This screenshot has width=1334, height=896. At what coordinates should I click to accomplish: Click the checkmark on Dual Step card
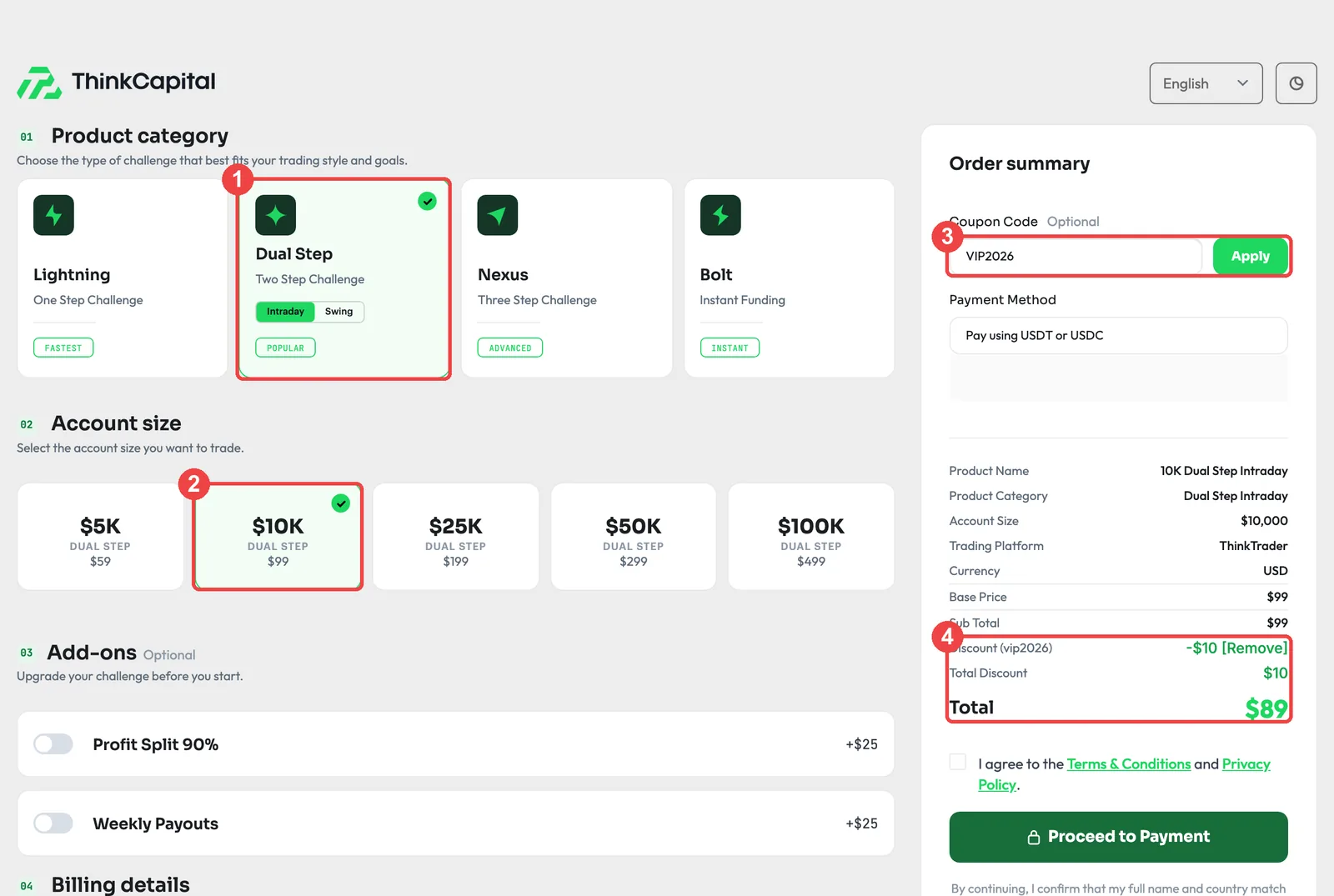coord(427,201)
